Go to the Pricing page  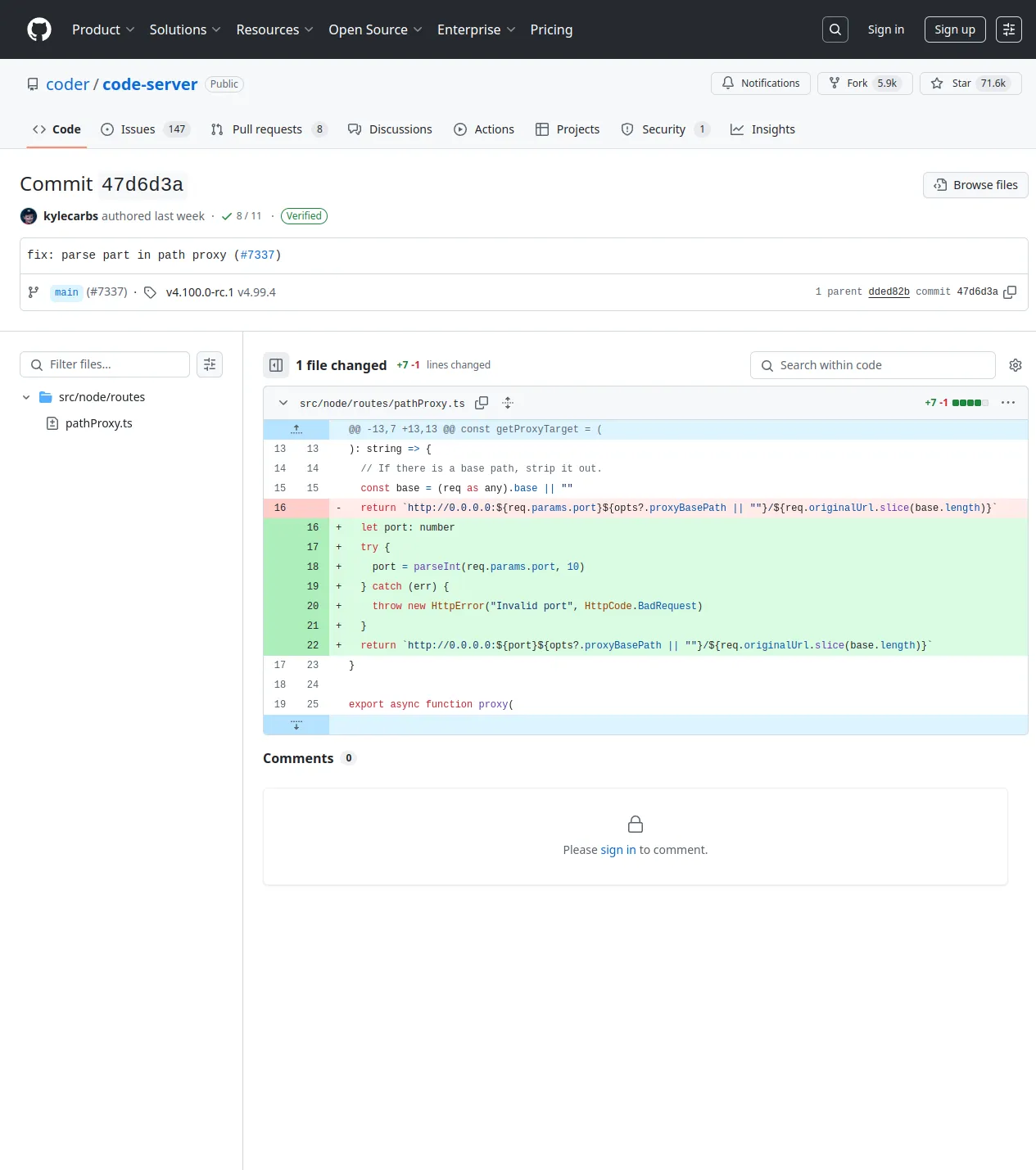(x=551, y=29)
